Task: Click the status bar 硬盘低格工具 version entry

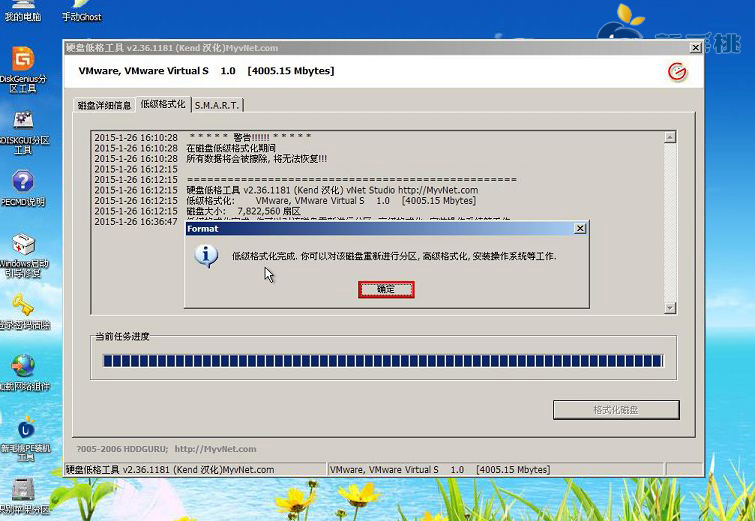Action: click(x=195, y=469)
